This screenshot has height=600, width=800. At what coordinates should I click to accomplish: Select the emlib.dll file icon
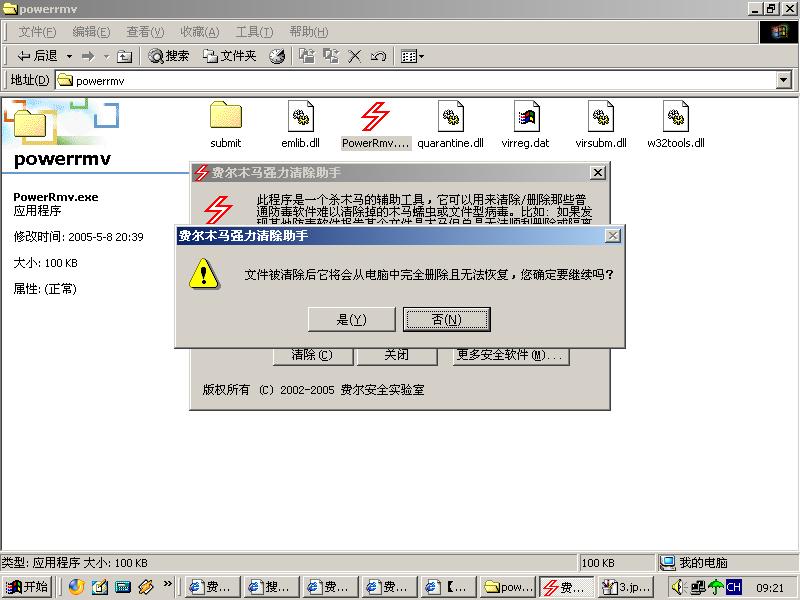click(x=301, y=124)
